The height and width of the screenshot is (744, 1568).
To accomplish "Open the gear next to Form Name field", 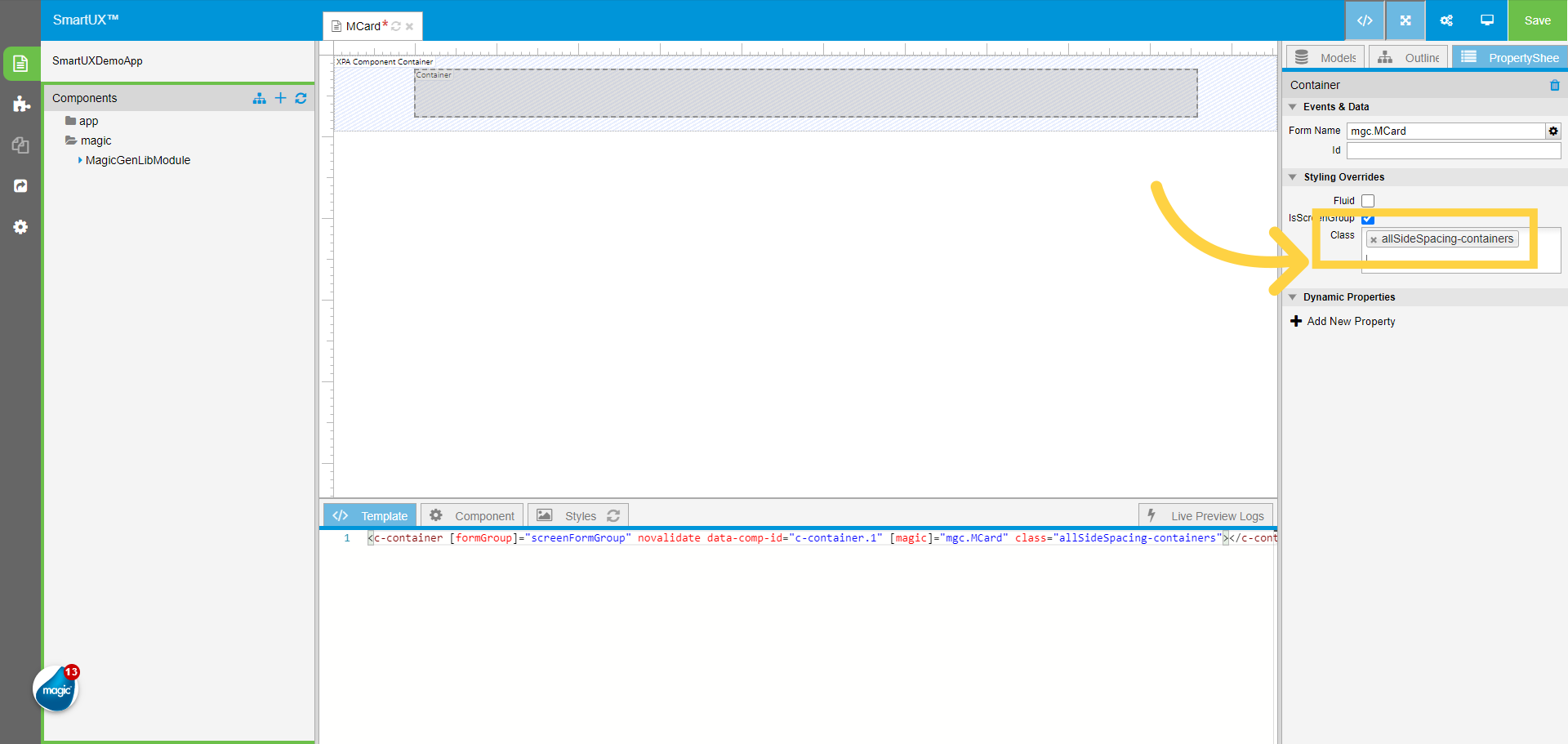I will (x=1552, y=131).
